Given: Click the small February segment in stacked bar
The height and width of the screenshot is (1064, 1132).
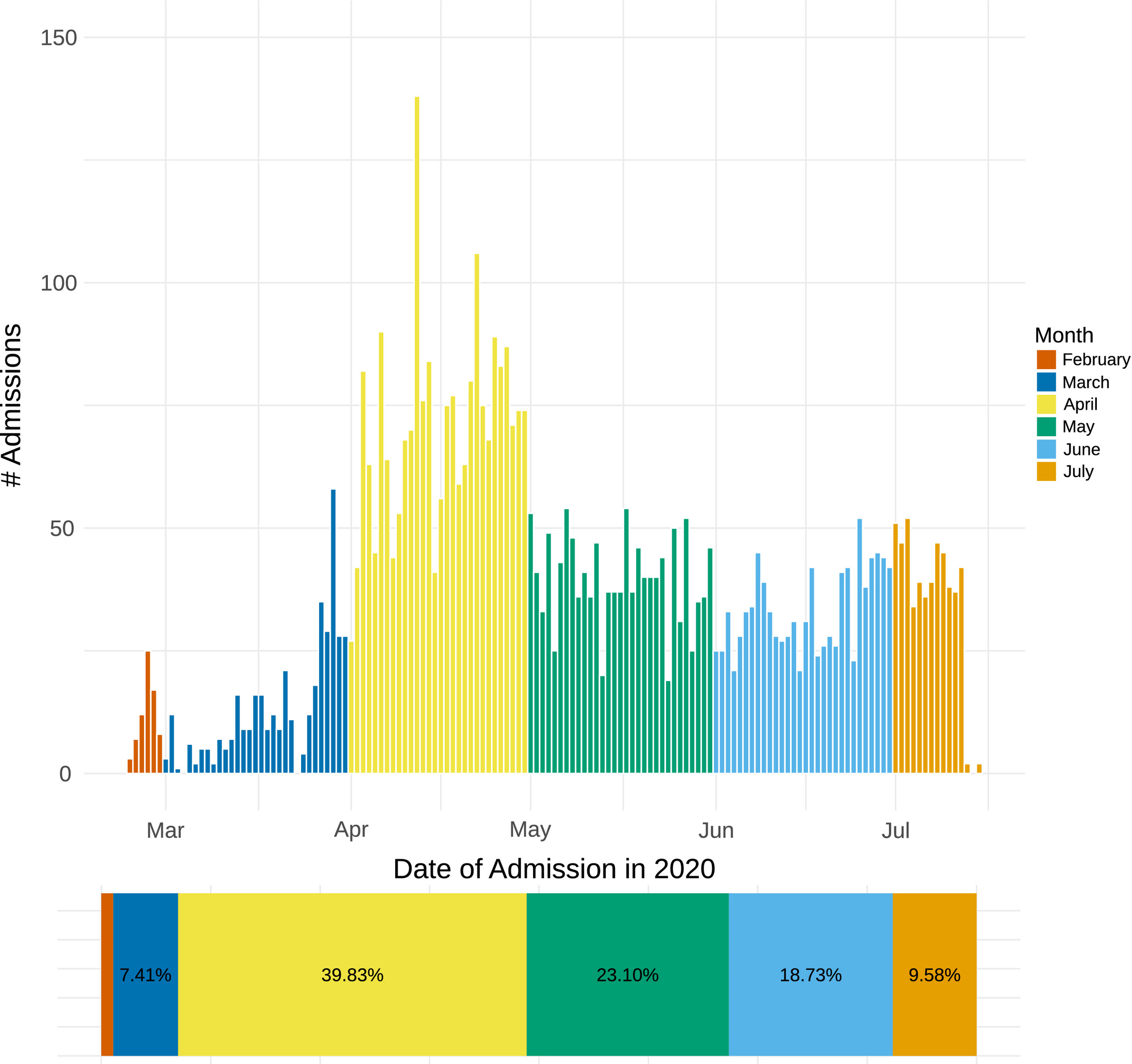Looking at the screenshot, I should tap(107, 975).
